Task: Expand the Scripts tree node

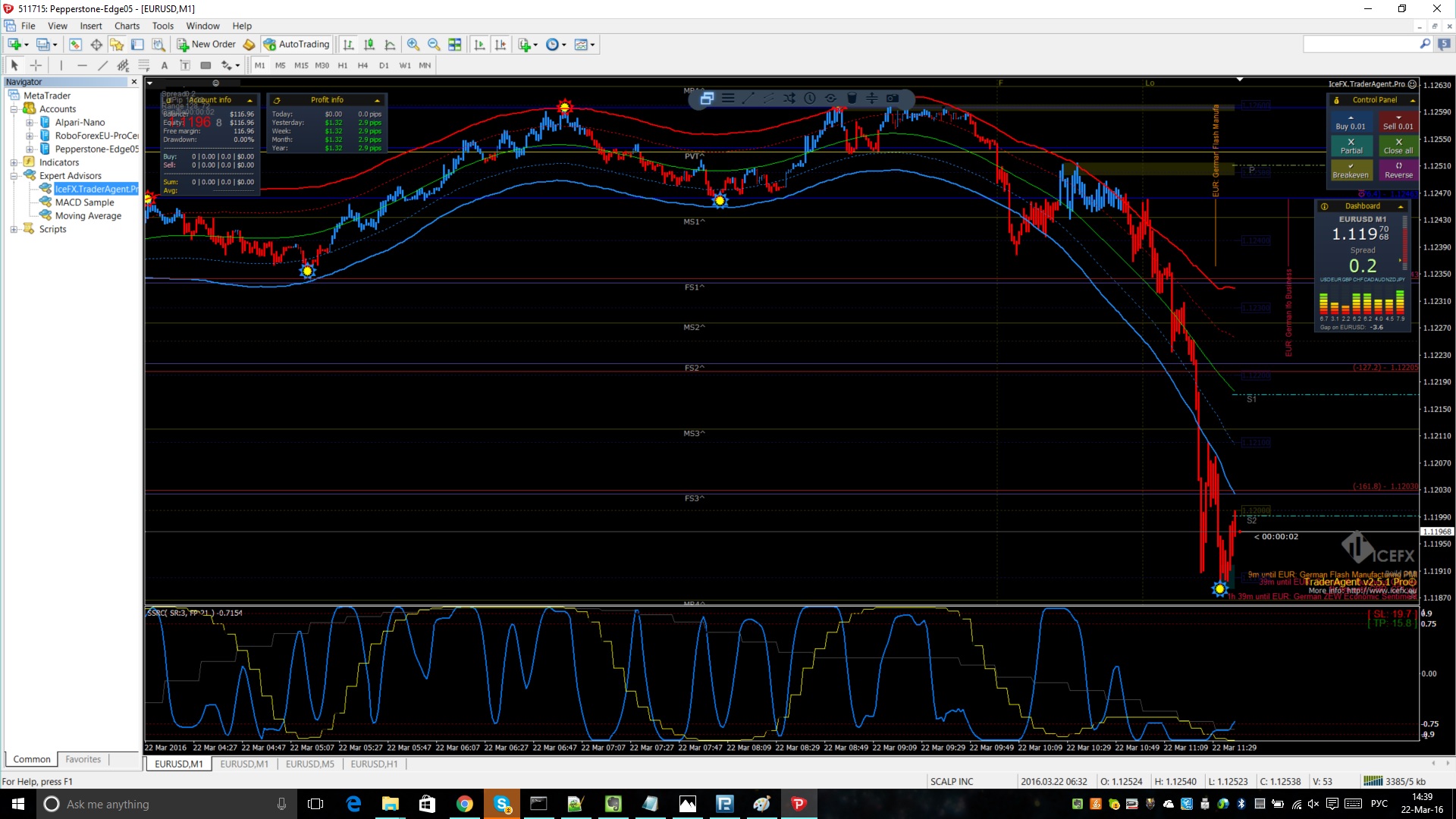Action: click(14, 229)
